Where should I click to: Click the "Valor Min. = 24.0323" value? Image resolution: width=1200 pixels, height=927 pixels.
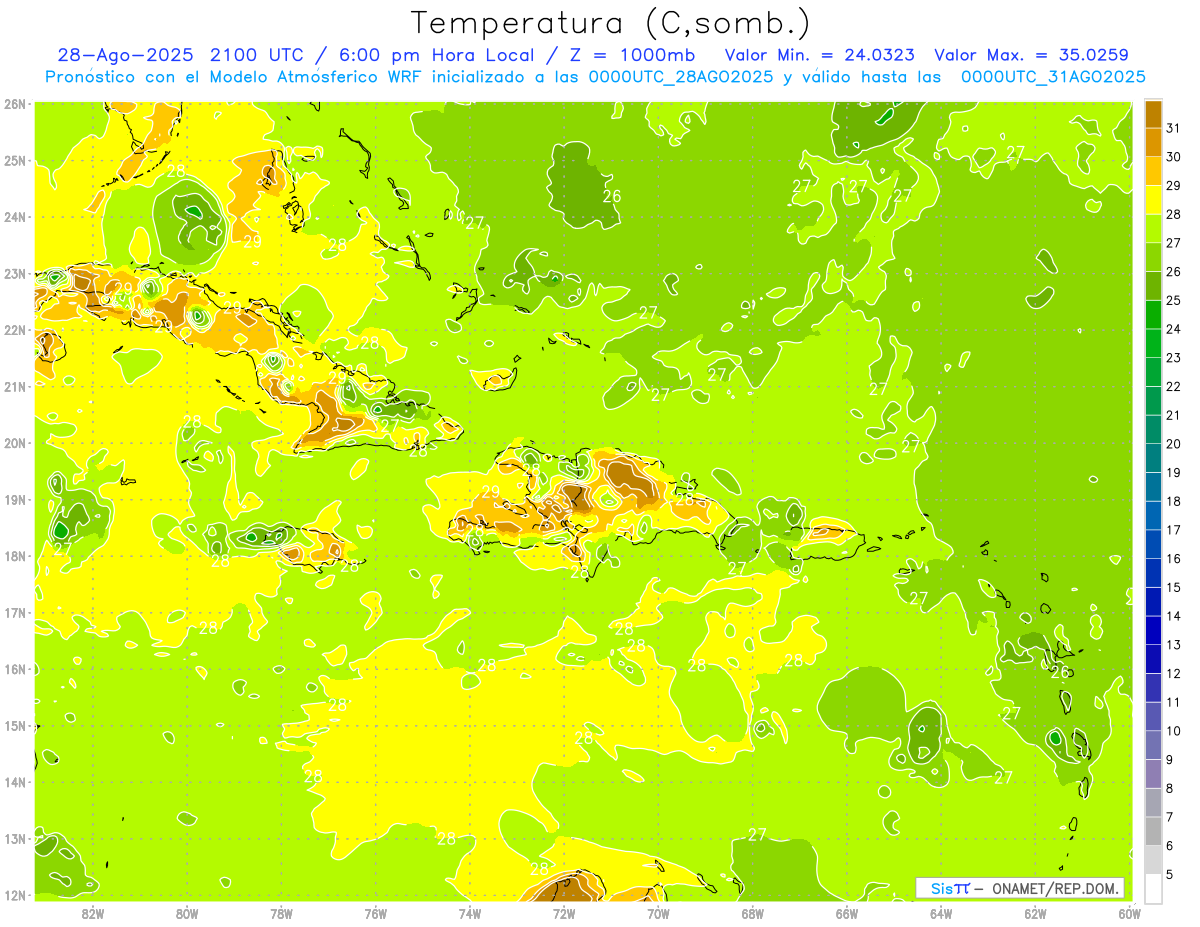[x=819, y=56]
